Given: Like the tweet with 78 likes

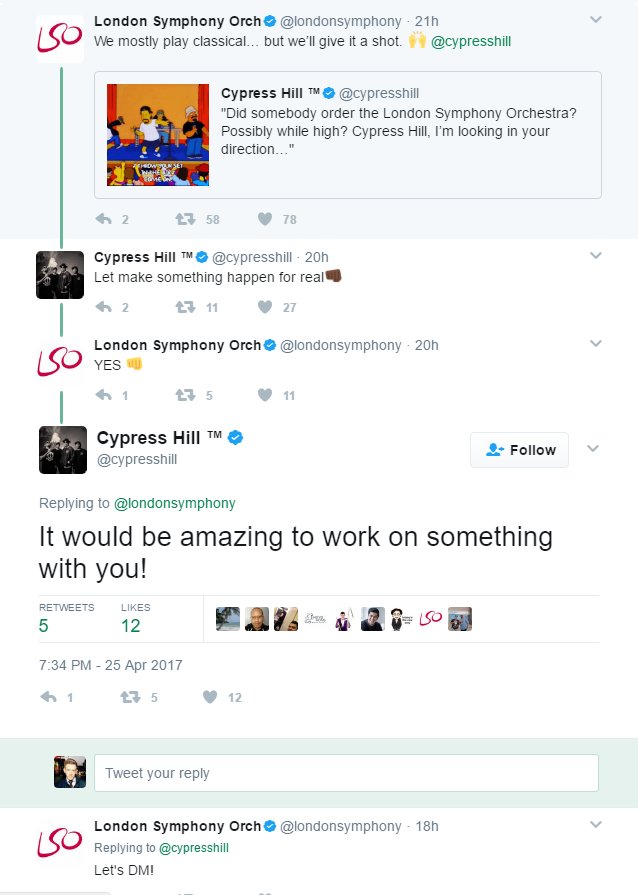Looking at the screenshot, I should [265, 219].
